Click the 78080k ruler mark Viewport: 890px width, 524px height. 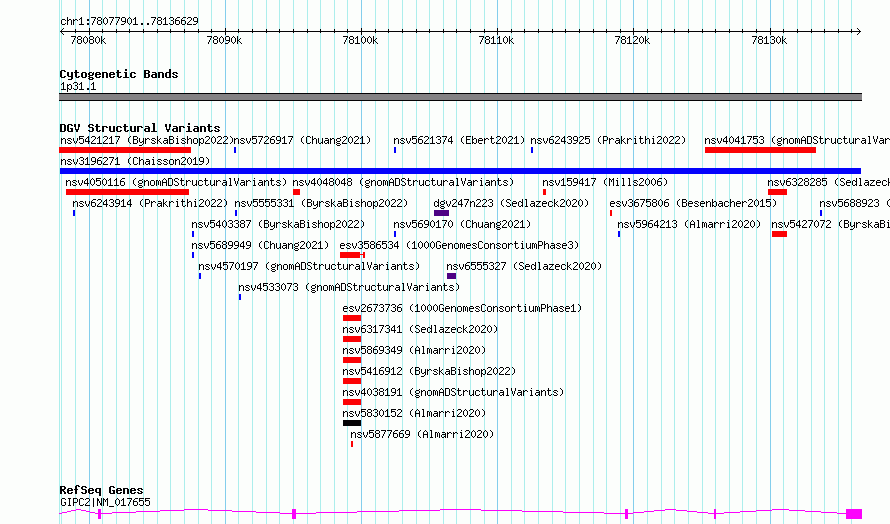coord(88,40)
